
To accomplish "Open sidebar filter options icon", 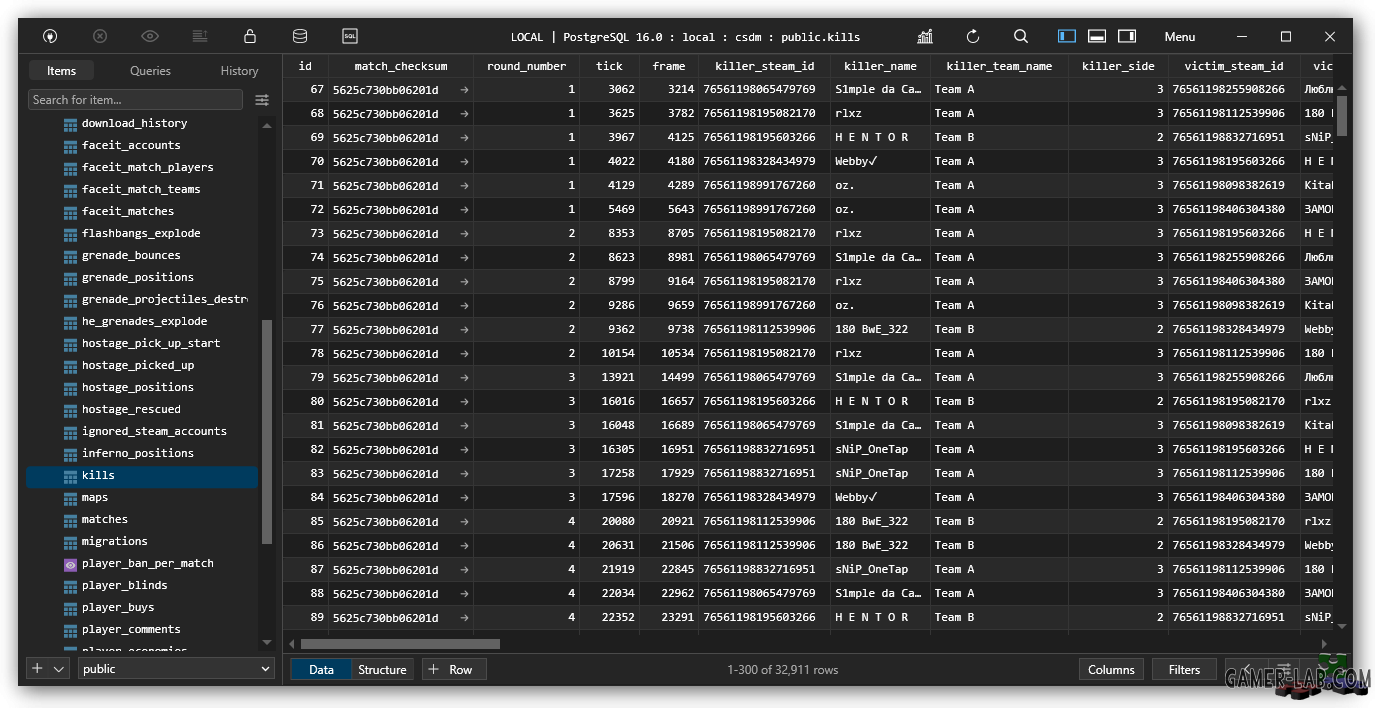I will [262, 100].
